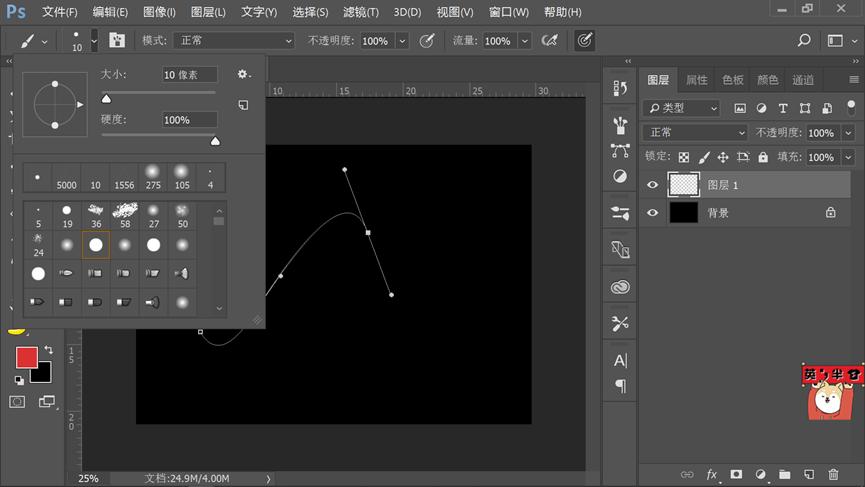
Task: Open the 滤镜(T) menu
Action: [x=361, y=12]
